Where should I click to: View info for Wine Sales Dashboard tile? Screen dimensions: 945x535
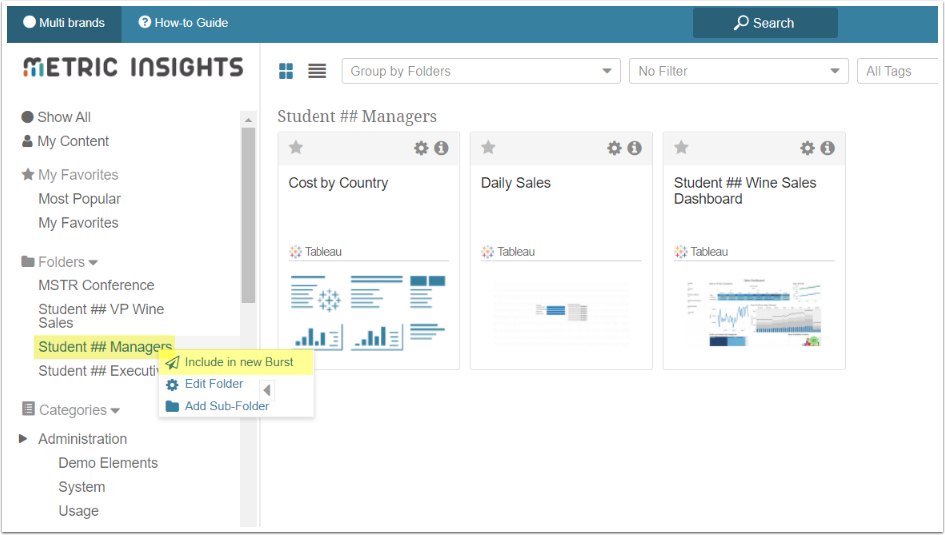(827, 148)
